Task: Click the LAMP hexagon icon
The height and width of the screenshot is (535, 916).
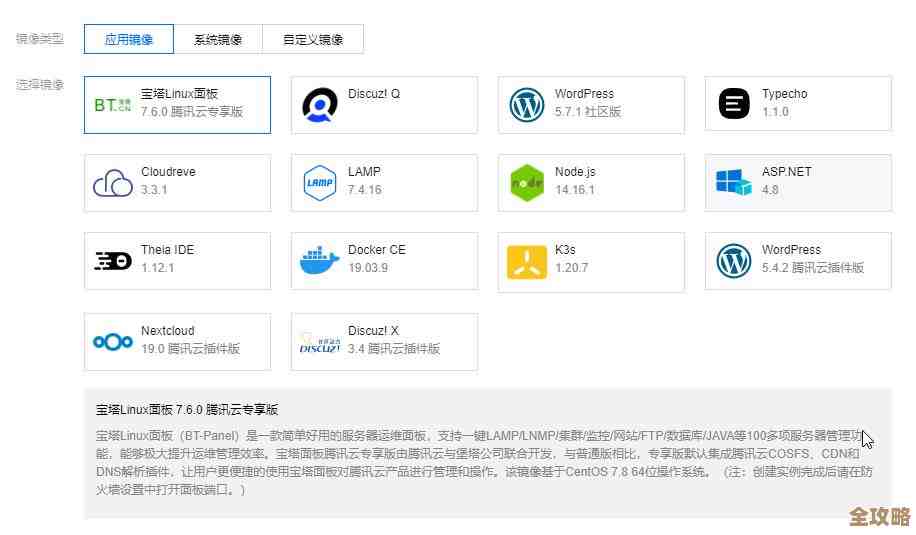Action: click(320, 183)
